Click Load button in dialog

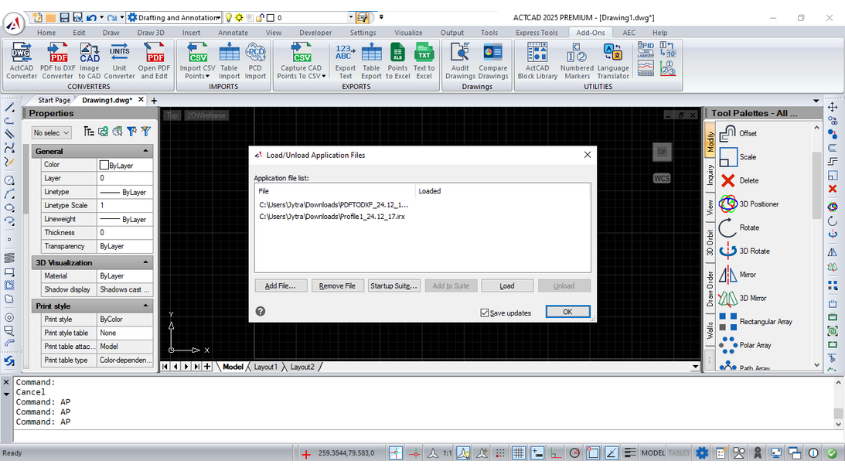[x=507, y=286]
